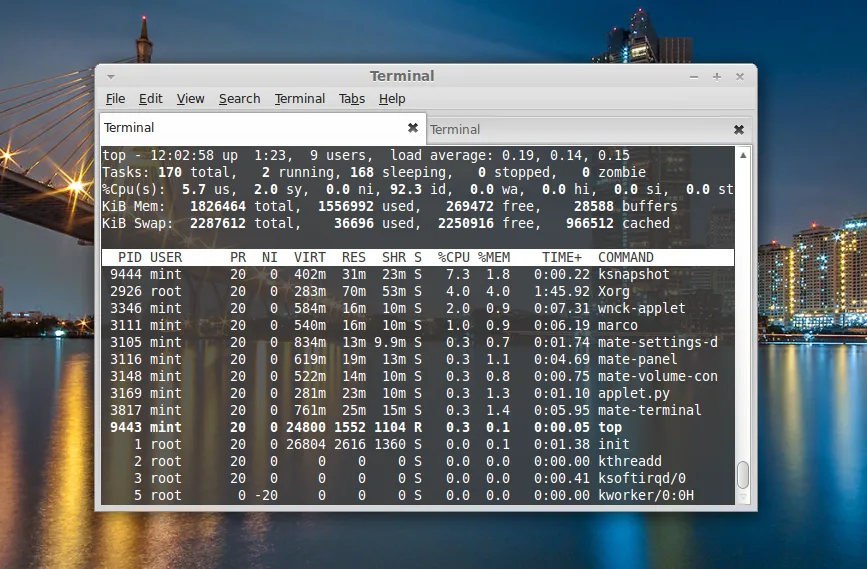Viewport: 867px width, 569px height.
Task: Click the mate-volume-con process name
Action: [658, 377]
